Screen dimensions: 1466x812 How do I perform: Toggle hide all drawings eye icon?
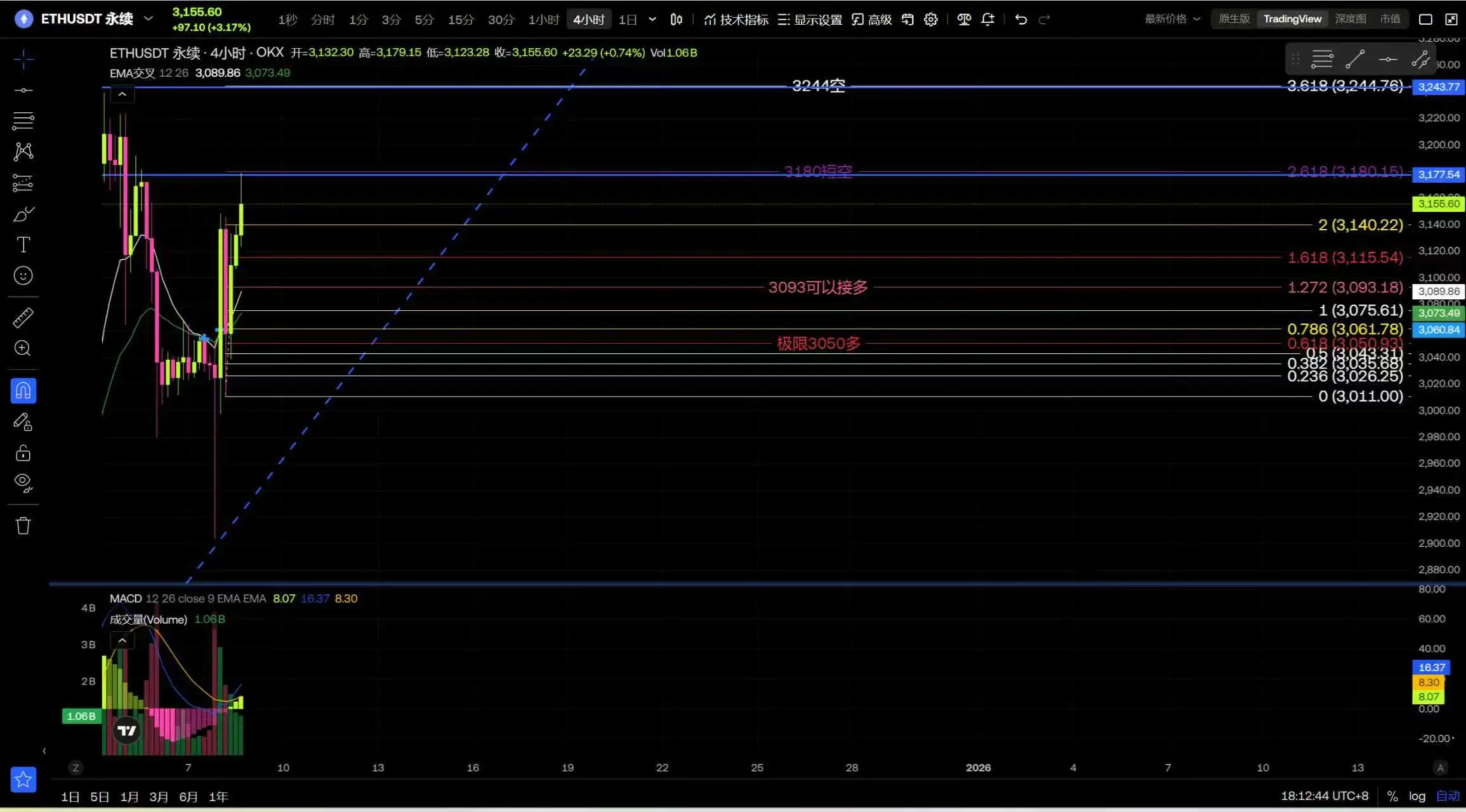click(23, 483)
